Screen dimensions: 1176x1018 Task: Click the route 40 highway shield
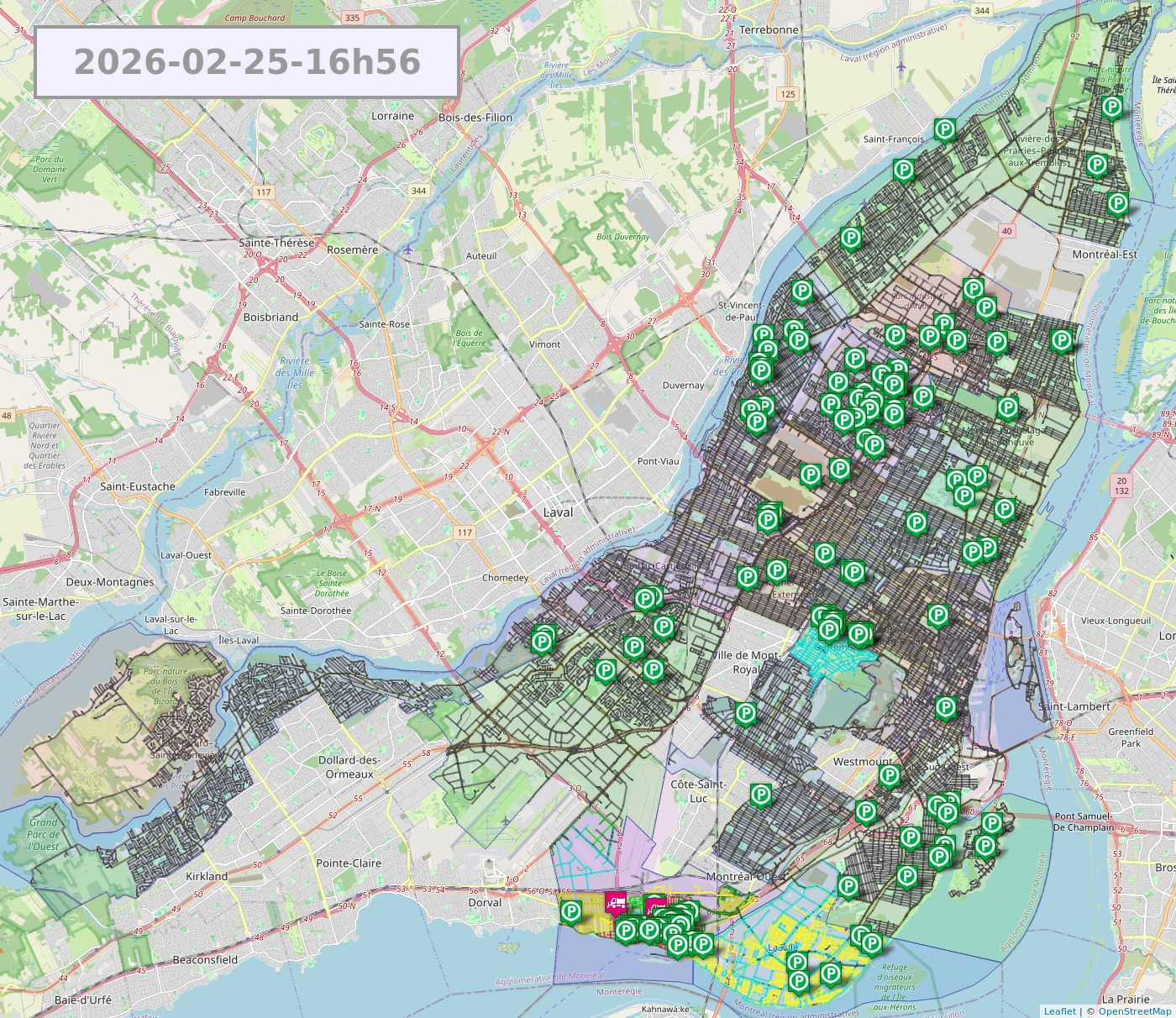1006,231
